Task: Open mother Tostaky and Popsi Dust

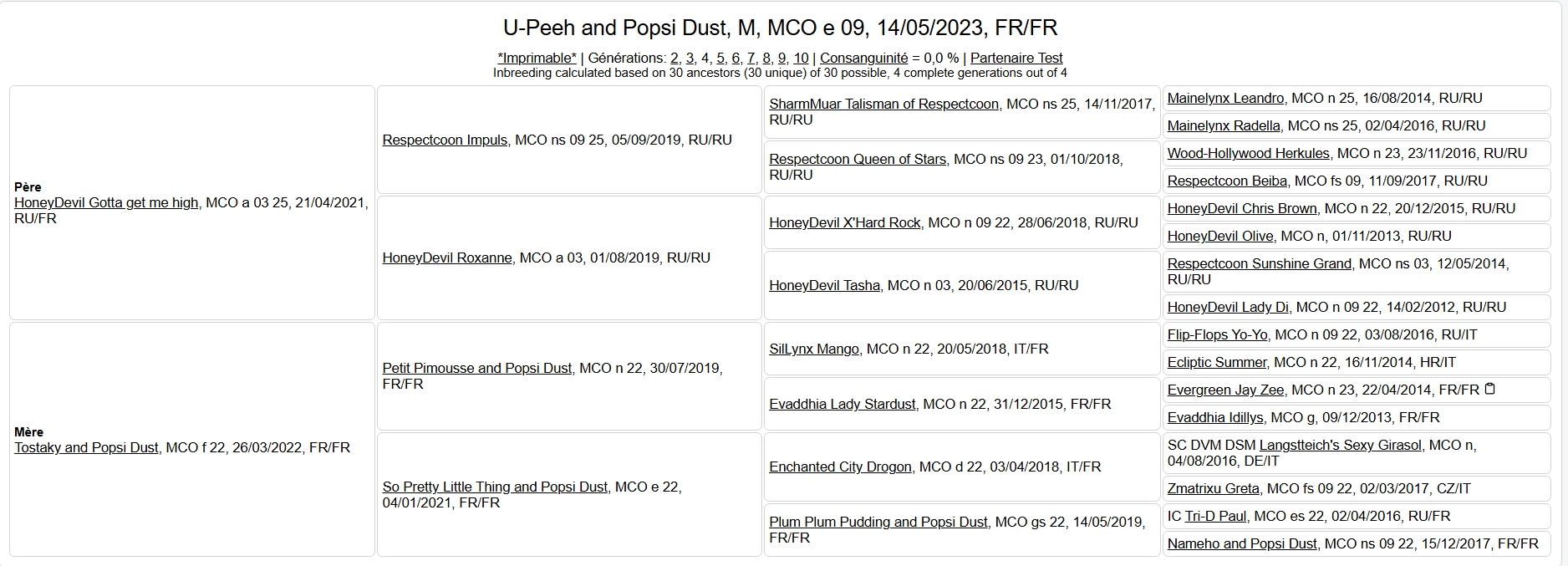Action: [x=86, y=447]
